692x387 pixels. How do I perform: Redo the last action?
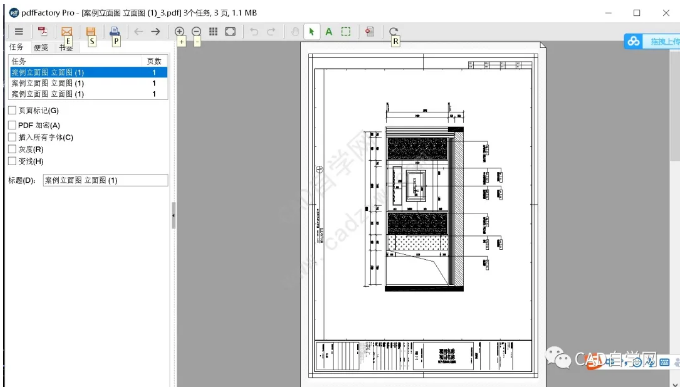tap(271, 32)
